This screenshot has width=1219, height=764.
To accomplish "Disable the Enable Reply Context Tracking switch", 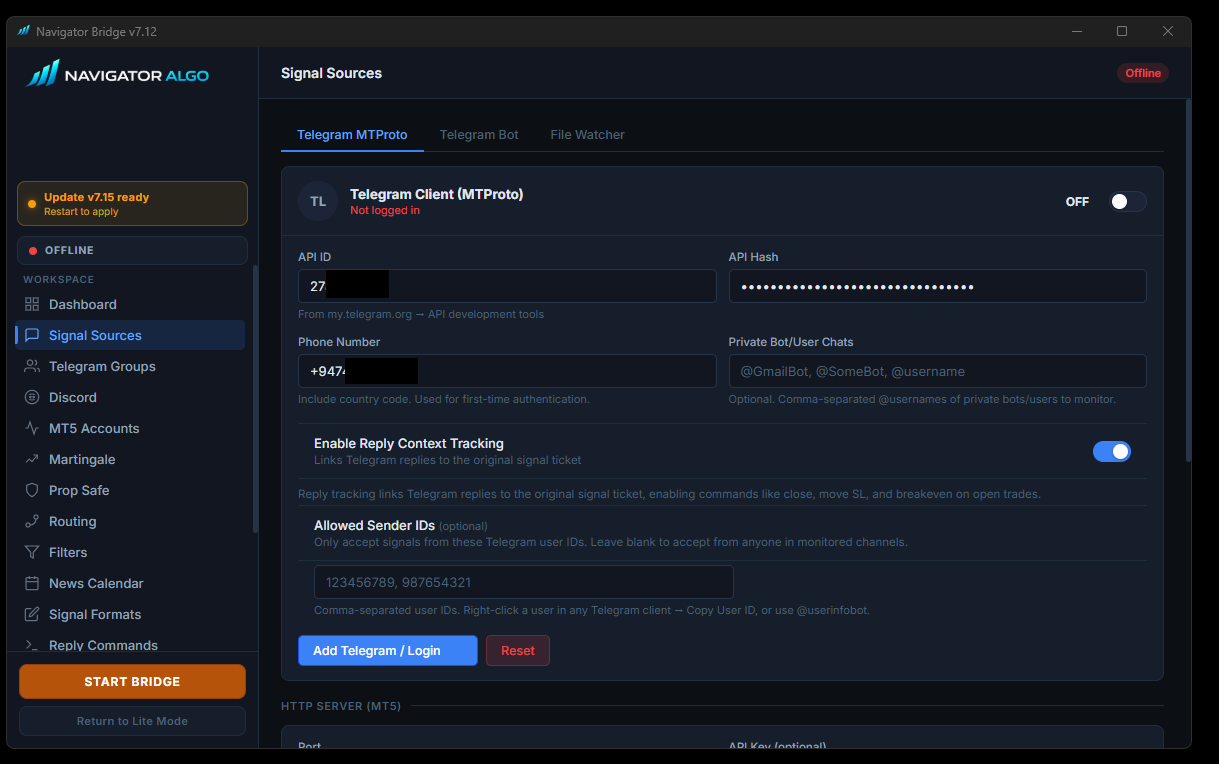I will pos(1112,451).
